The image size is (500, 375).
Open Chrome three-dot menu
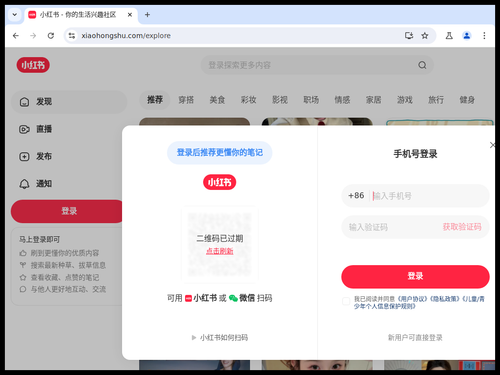[x=484, y=36]
